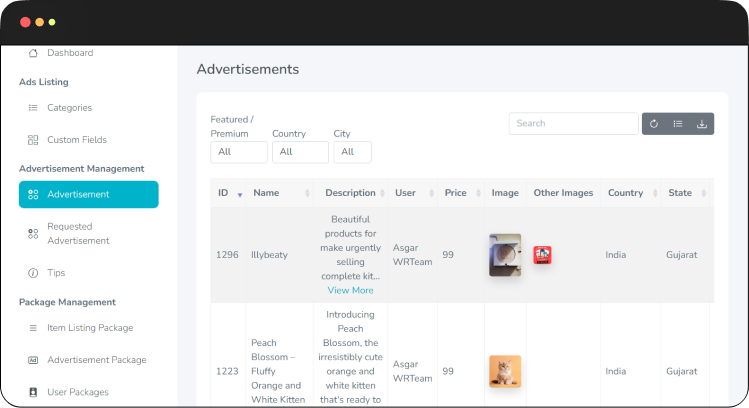This screenshot has width=749, height=408.
Task: Click ID cell 1223
Action: tap(227, 371)
